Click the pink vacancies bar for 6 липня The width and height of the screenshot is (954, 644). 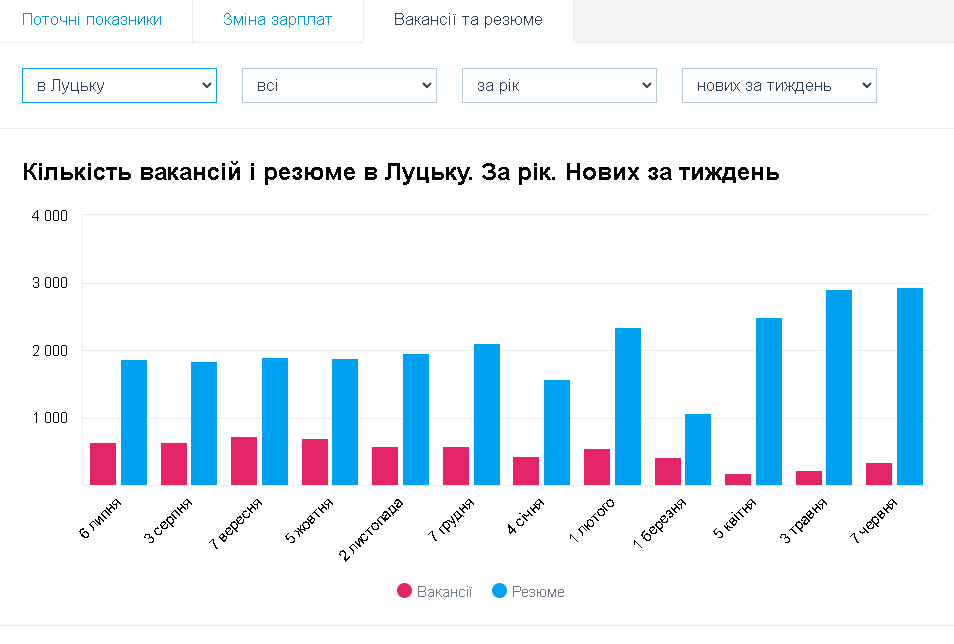[103, 464]
